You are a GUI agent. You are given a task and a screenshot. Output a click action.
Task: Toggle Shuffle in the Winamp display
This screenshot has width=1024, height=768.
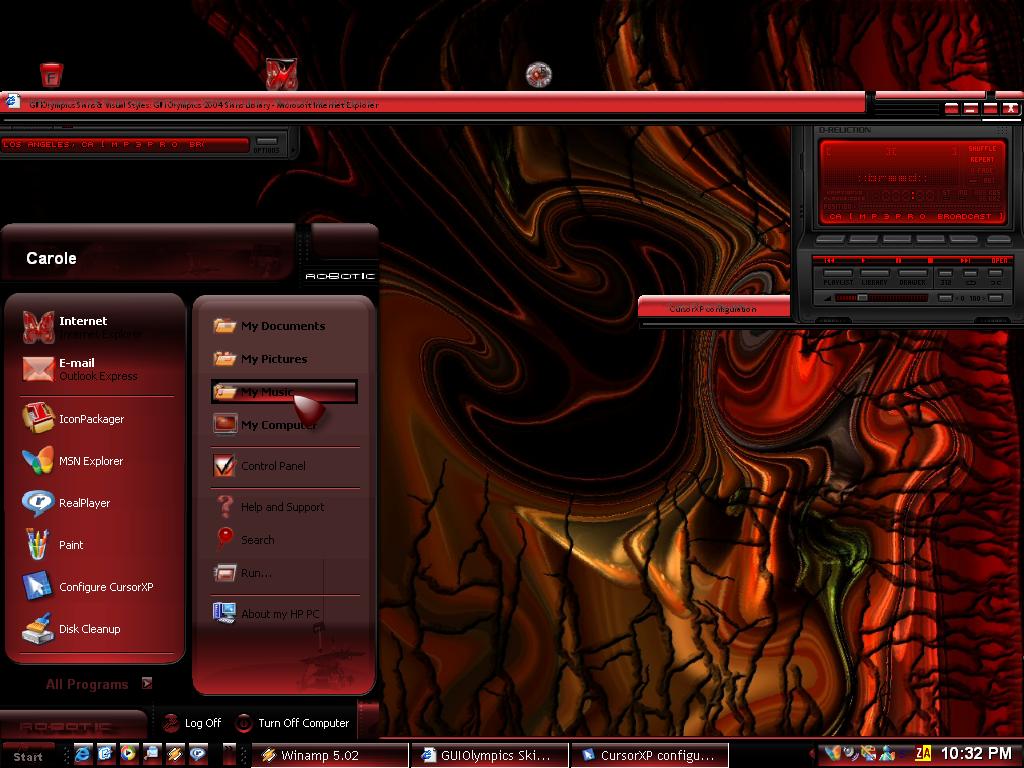pyautogui.click(x=982, y=149)
